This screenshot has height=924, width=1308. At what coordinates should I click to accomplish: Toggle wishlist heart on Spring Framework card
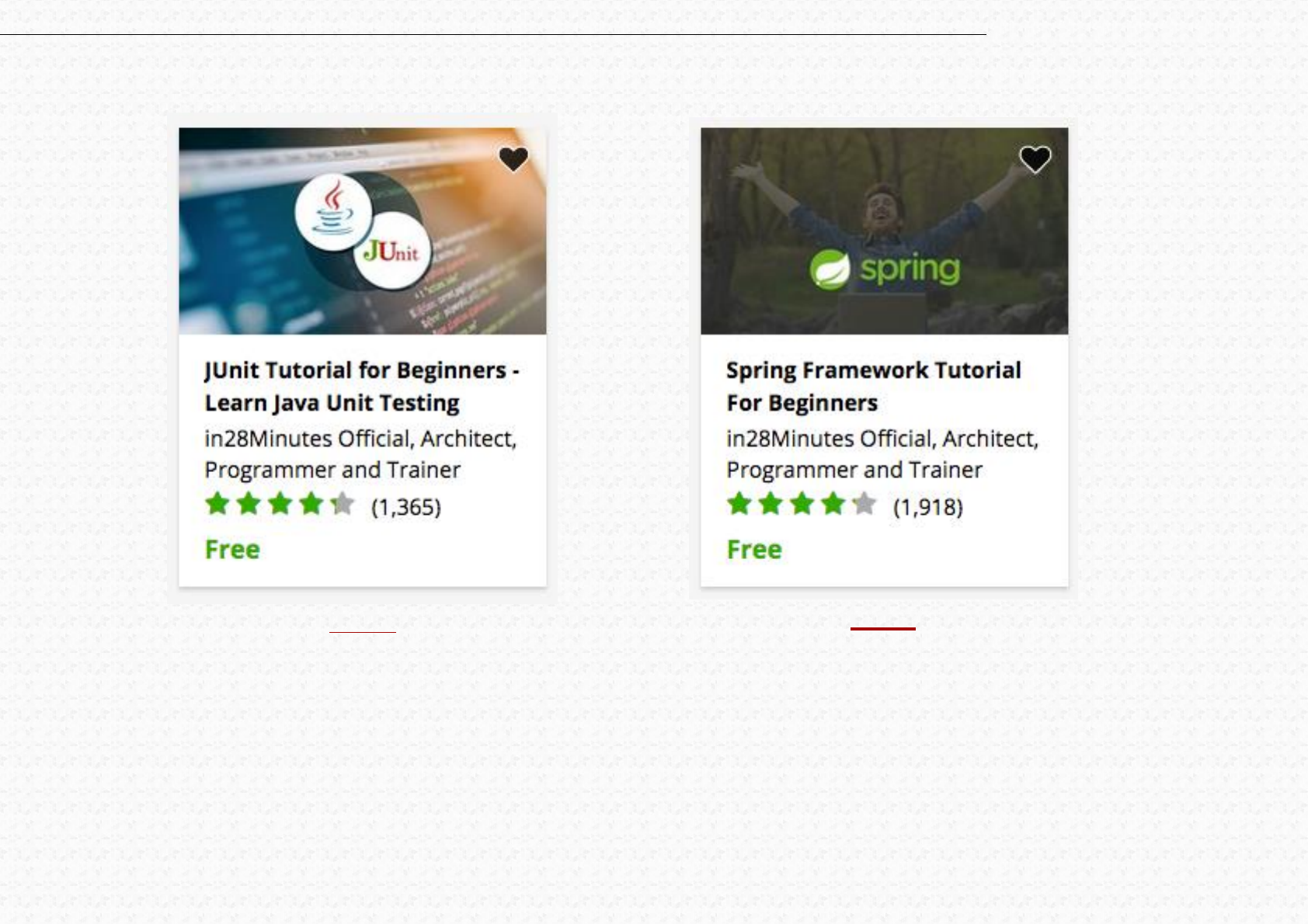tap(1035, 159)
